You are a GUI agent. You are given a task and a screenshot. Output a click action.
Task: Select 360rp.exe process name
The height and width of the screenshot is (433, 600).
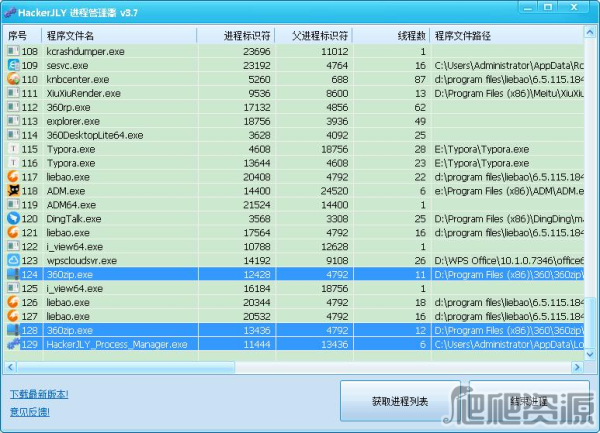(68, 107)
